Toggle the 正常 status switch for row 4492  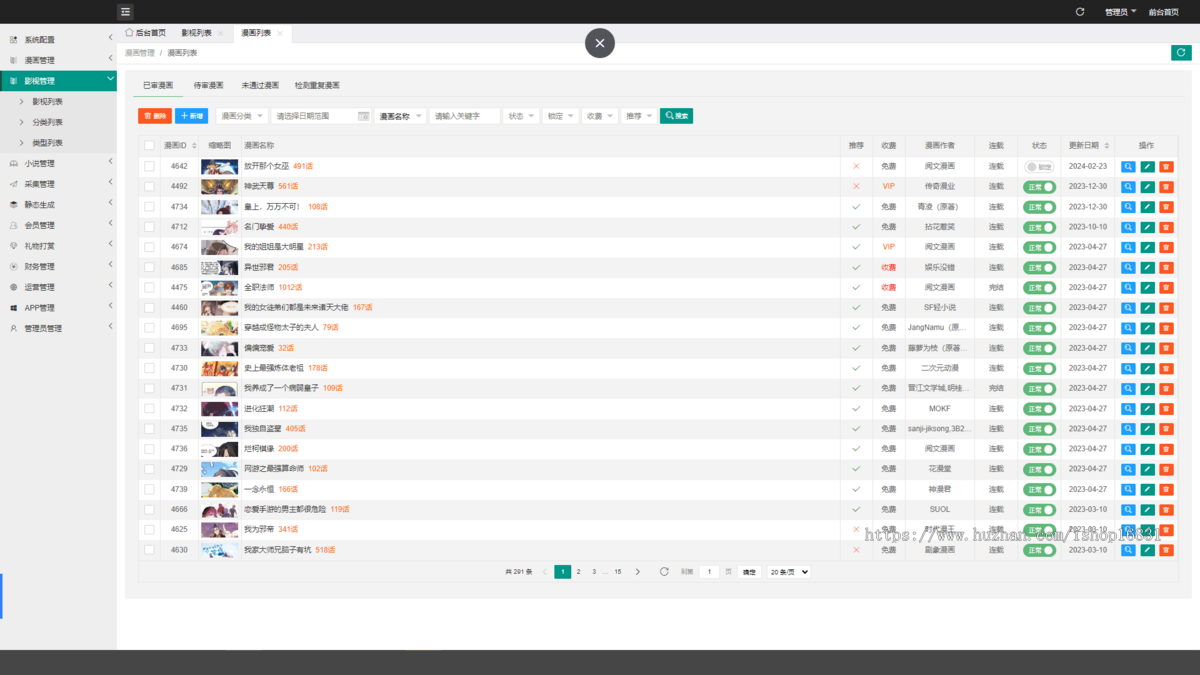pos(1039,187)
